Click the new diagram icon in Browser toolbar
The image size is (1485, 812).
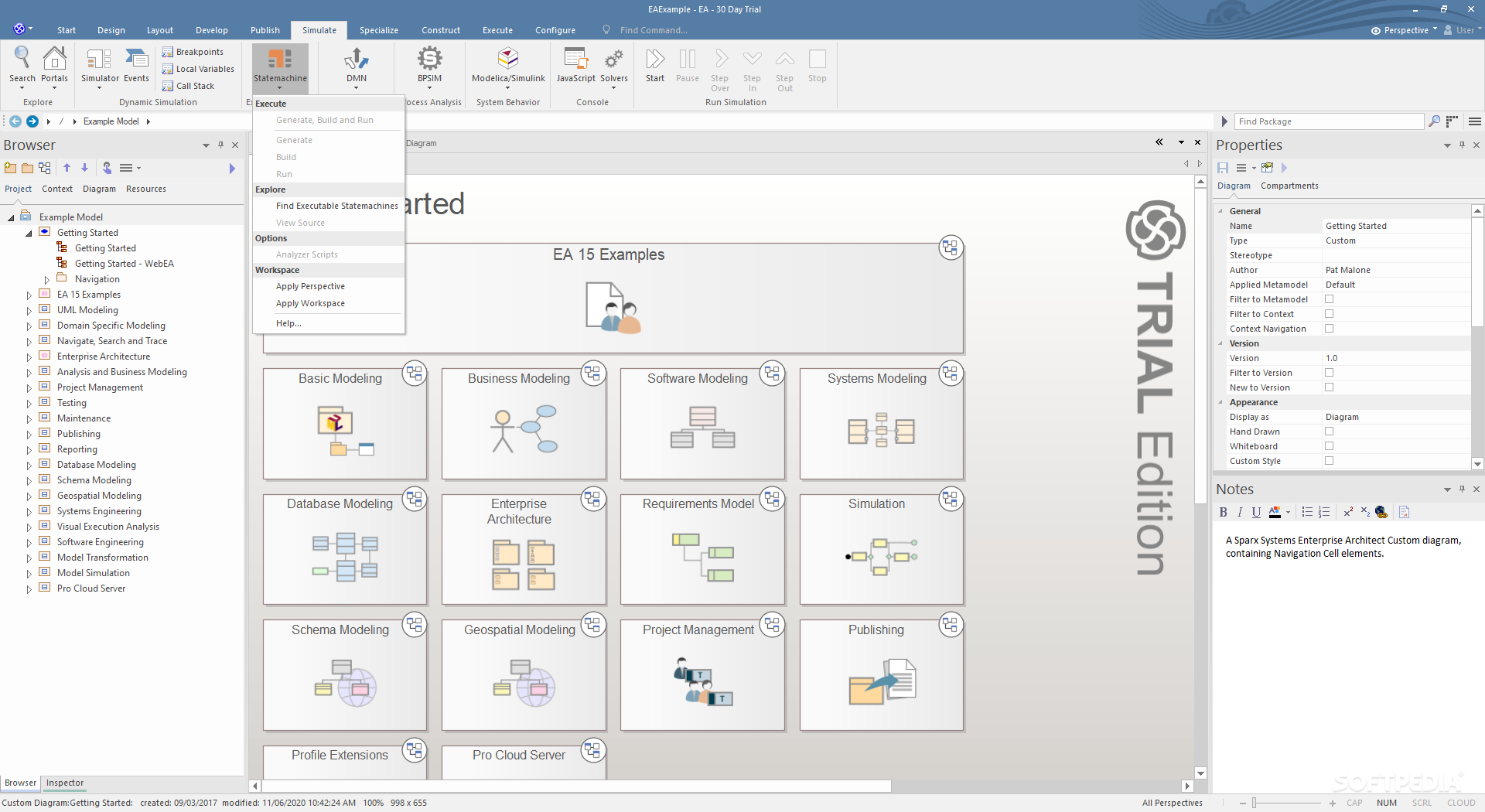click(x=45, y=168)
